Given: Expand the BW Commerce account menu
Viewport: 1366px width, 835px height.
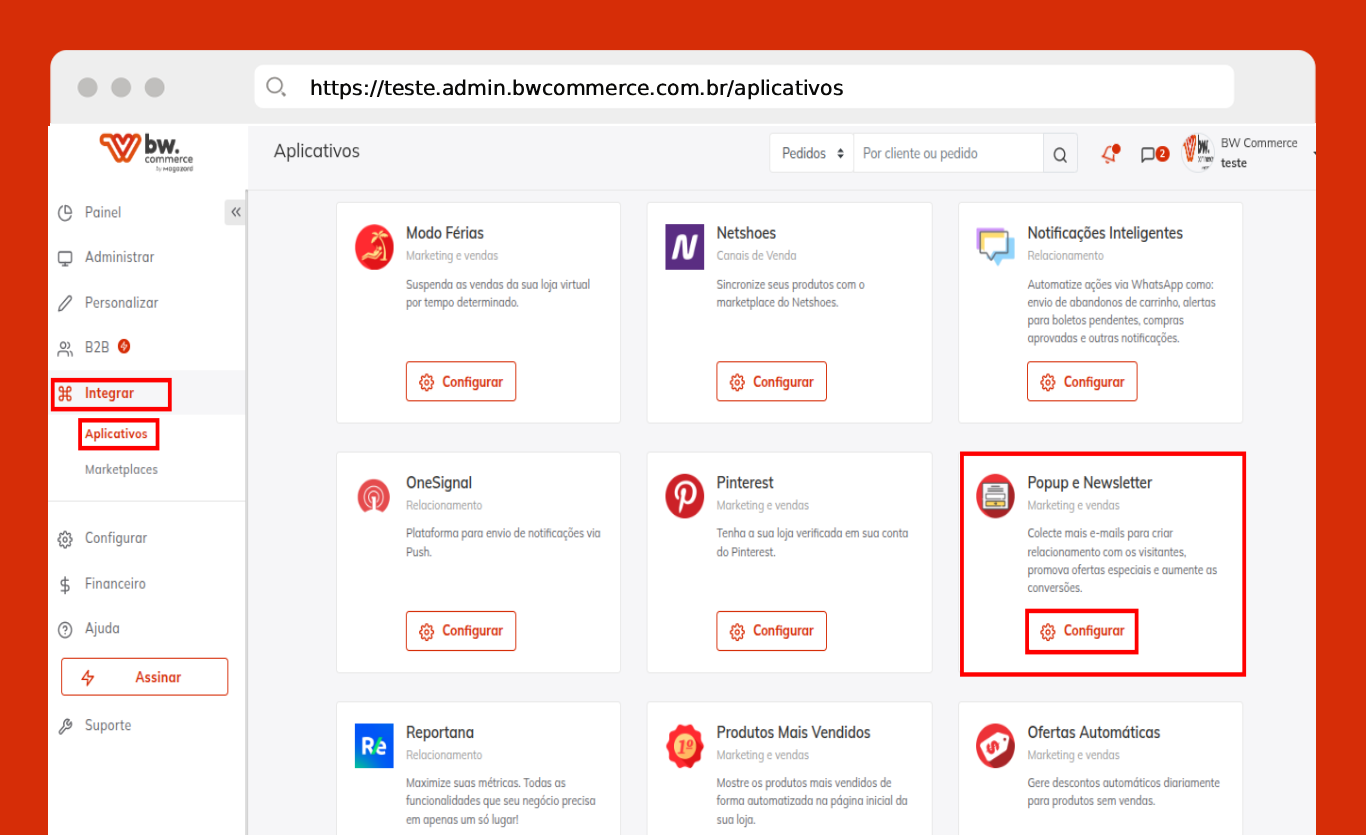Looking at the screenshot, I should (x=1250, y=153).
